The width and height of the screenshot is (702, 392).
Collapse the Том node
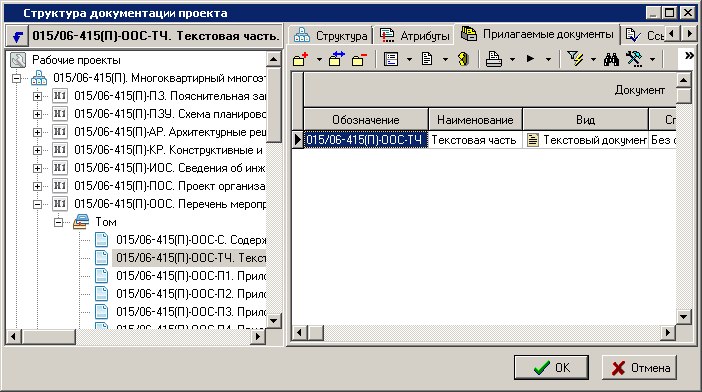pos(59,222)
